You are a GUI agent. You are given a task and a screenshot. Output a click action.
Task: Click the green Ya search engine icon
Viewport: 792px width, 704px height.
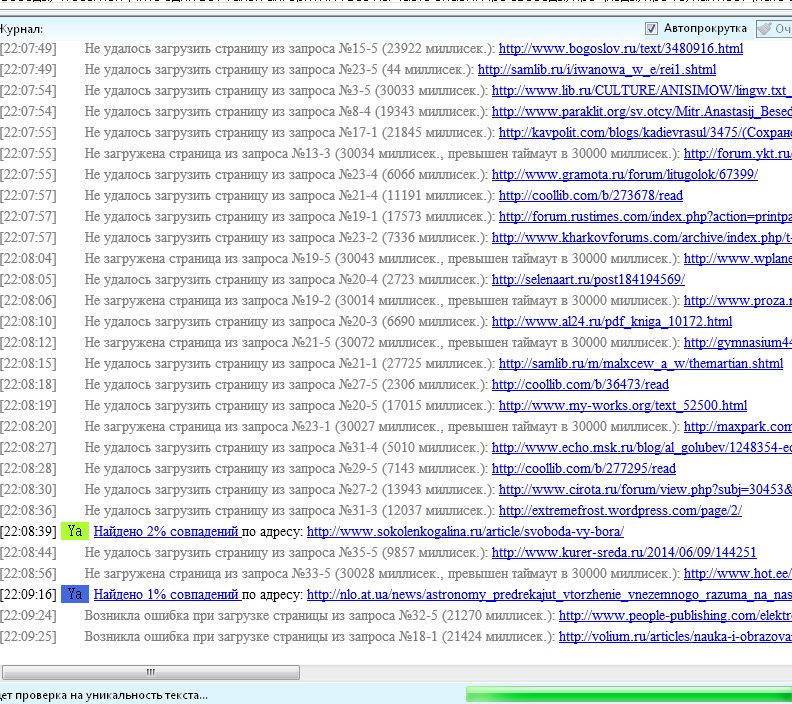74,531
